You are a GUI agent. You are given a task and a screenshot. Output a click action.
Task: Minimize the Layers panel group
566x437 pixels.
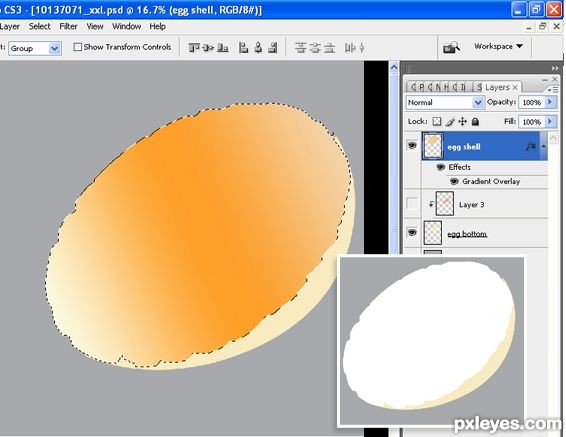pos(545,79)
